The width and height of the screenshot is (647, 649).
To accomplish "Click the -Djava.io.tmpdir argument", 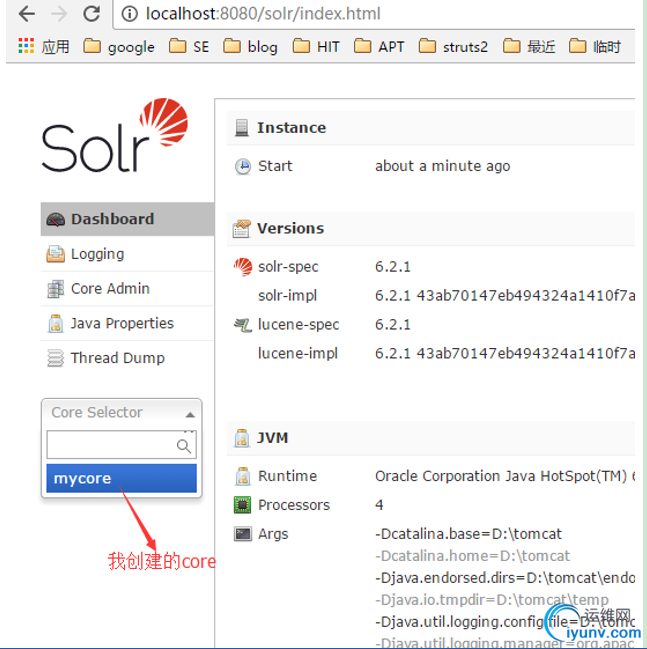I will [492, 600].
